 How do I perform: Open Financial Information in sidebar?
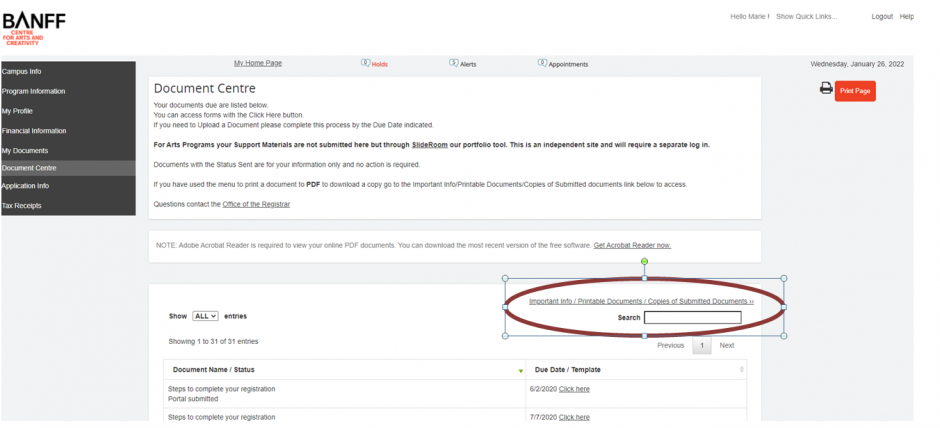click(x=68, y=131)
